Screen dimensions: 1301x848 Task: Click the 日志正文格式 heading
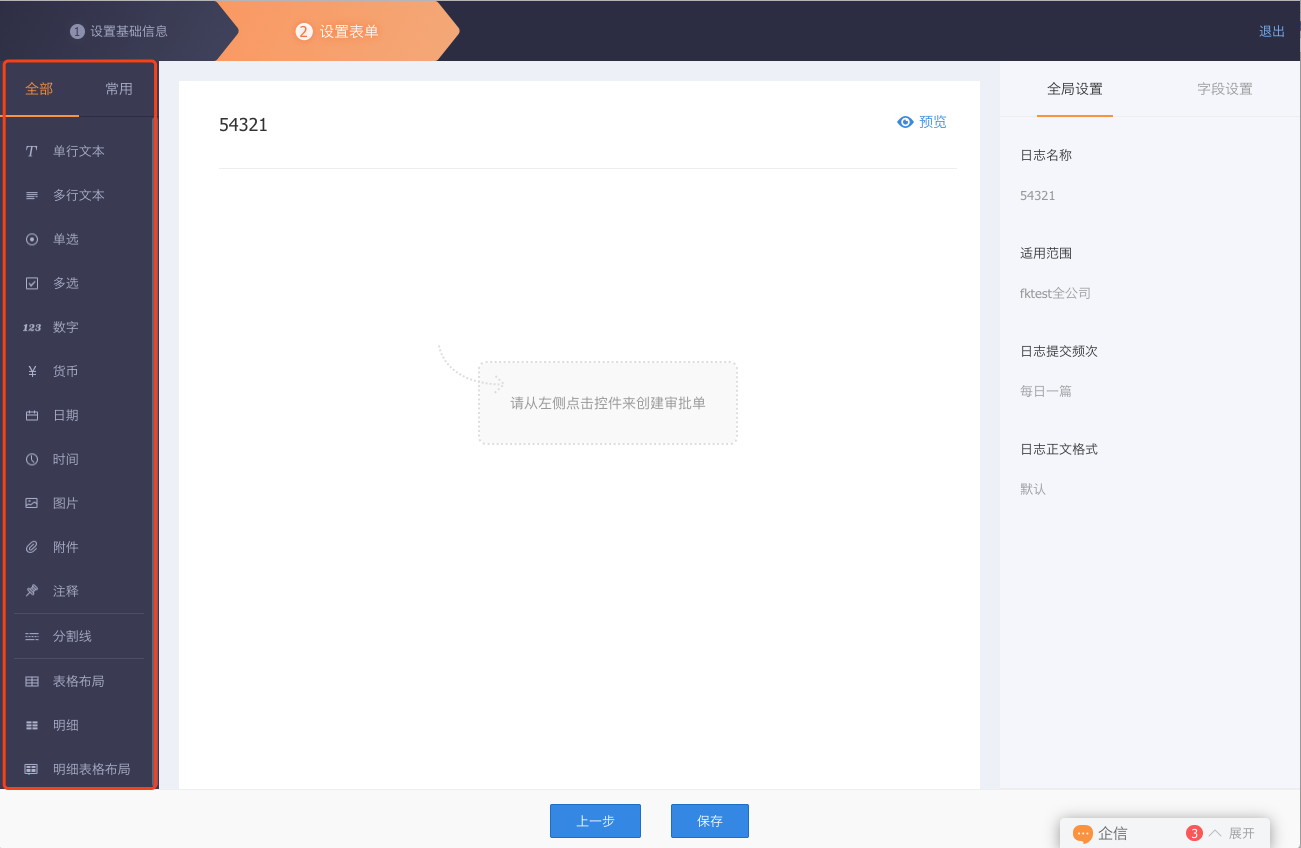[1059, 450]
